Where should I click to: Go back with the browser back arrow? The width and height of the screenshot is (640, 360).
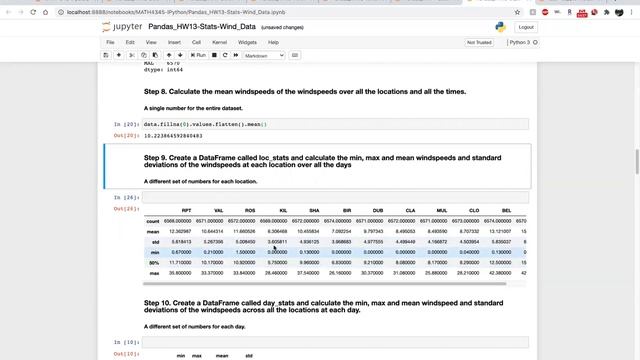[9, 12]
